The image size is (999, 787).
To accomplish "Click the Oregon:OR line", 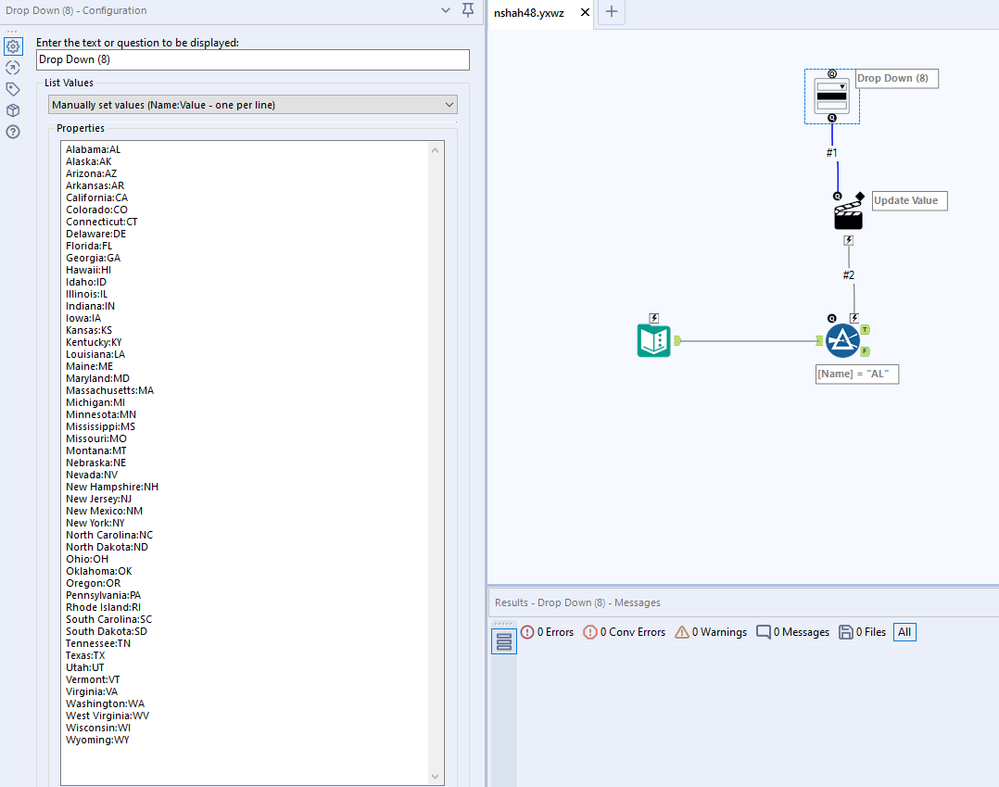I will [x=93, y=583].
